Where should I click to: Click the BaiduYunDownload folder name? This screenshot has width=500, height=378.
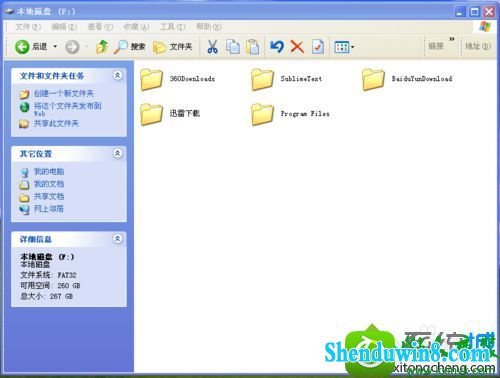pos(422,79)
